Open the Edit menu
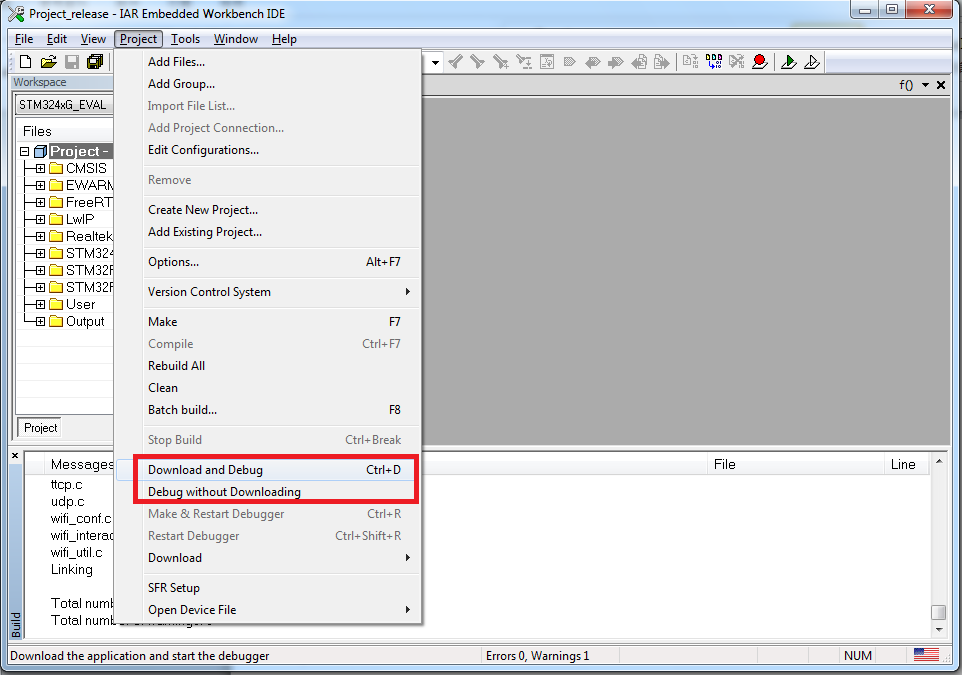 [x=56, y=39]
